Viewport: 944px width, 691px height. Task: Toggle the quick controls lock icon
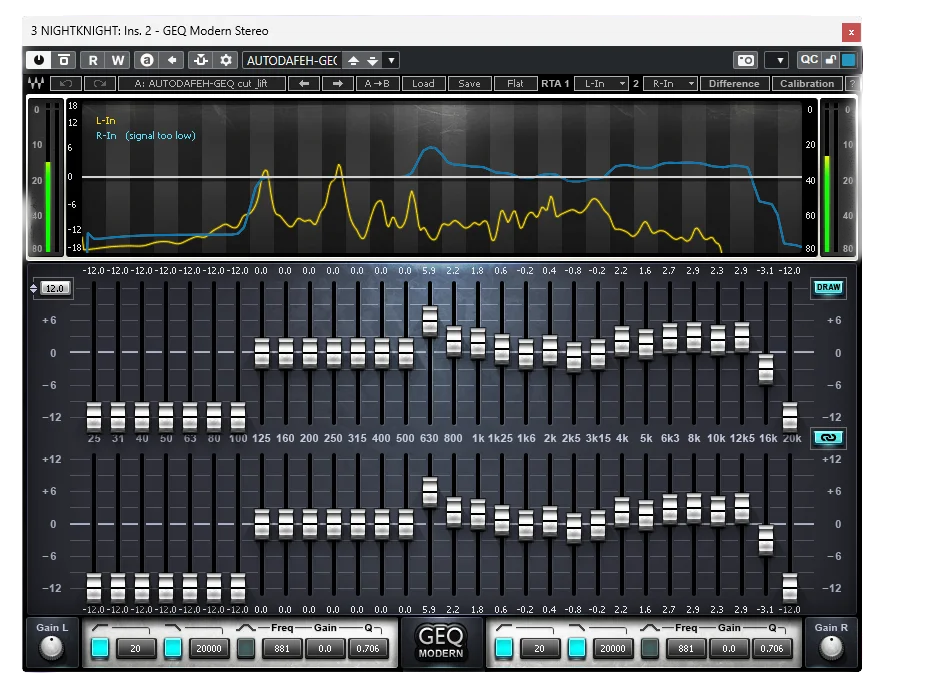(831, 60)
